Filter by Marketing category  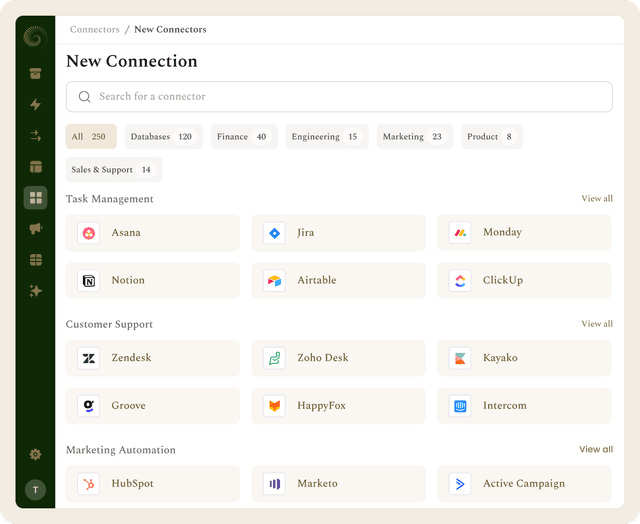(415, 136)
